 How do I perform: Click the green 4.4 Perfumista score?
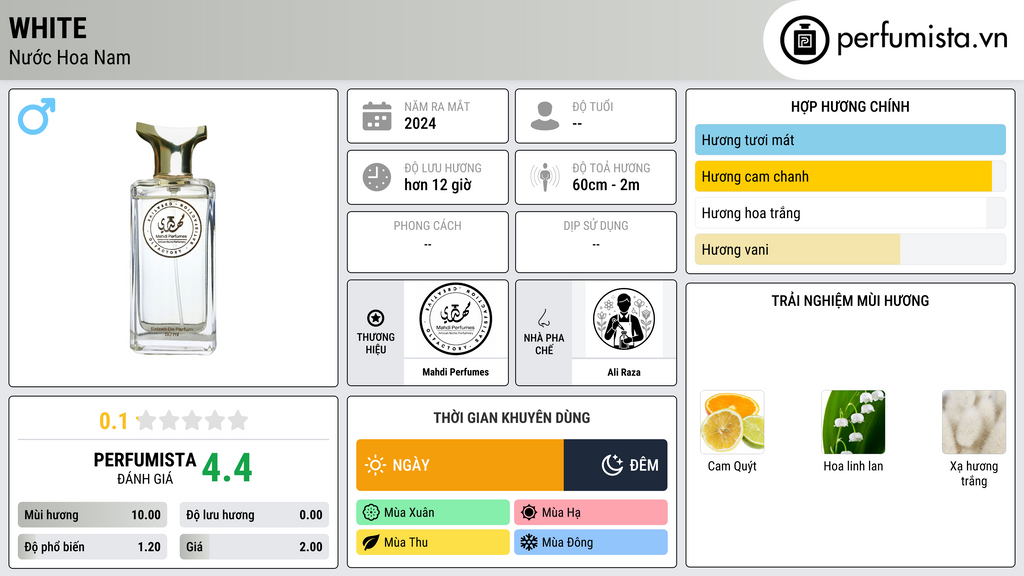click(x=227, y=468)
